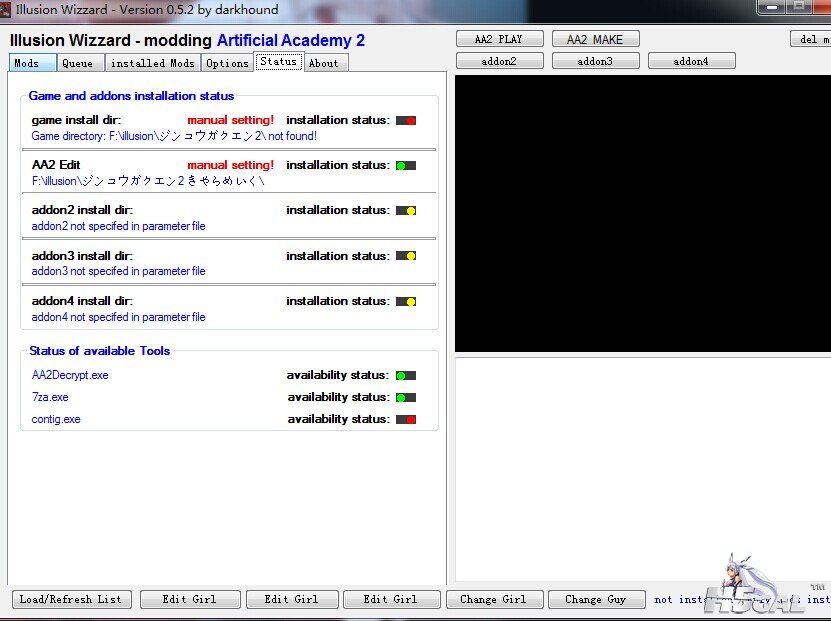
Task: View the About tab
Action: (x=323, y=63)
